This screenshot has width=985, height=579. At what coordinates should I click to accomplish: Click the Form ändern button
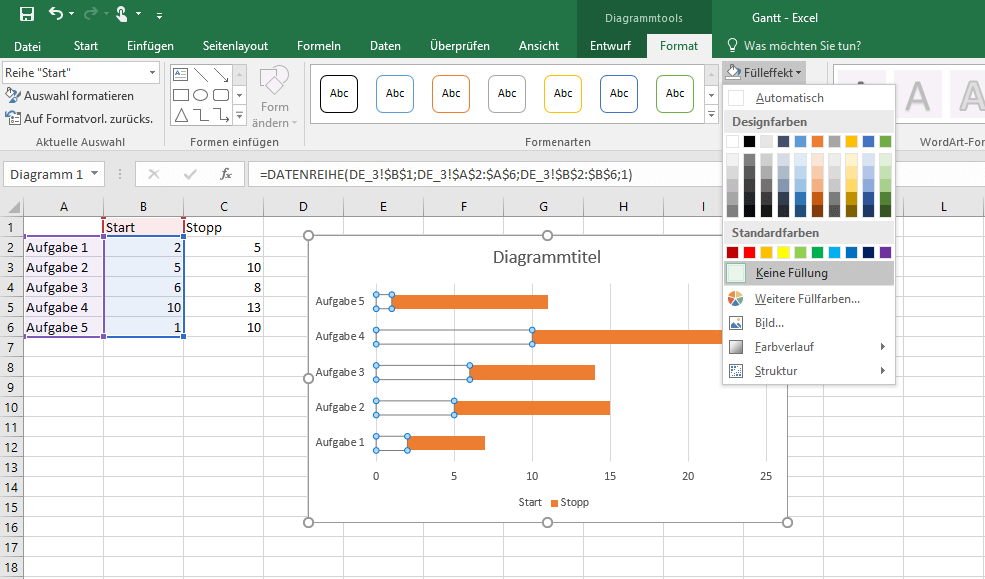click(x=275, y=97)
